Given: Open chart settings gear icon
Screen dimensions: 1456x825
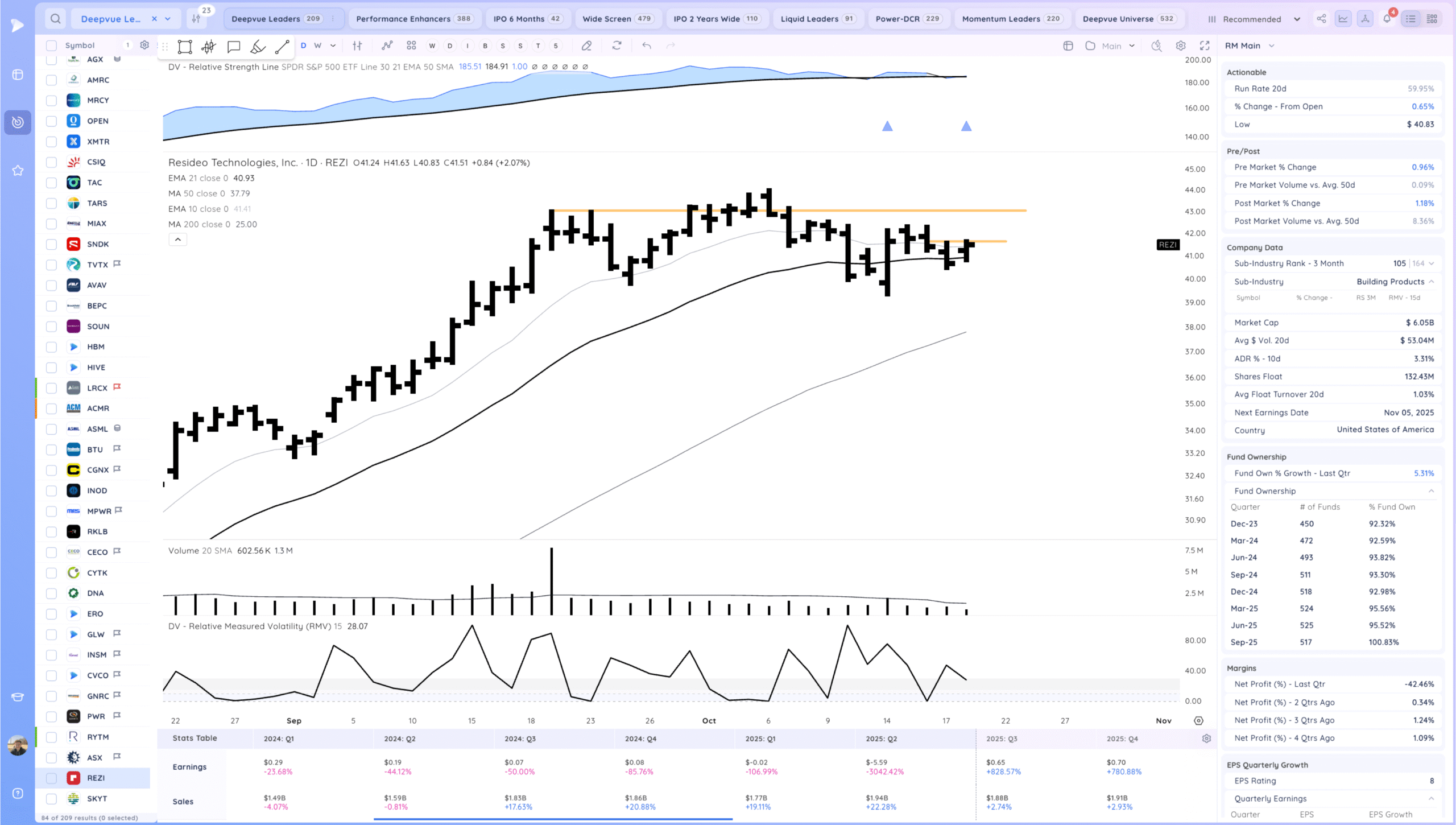Looking at the screenshot, I should pyautogui.click(x=1181, y=46).
